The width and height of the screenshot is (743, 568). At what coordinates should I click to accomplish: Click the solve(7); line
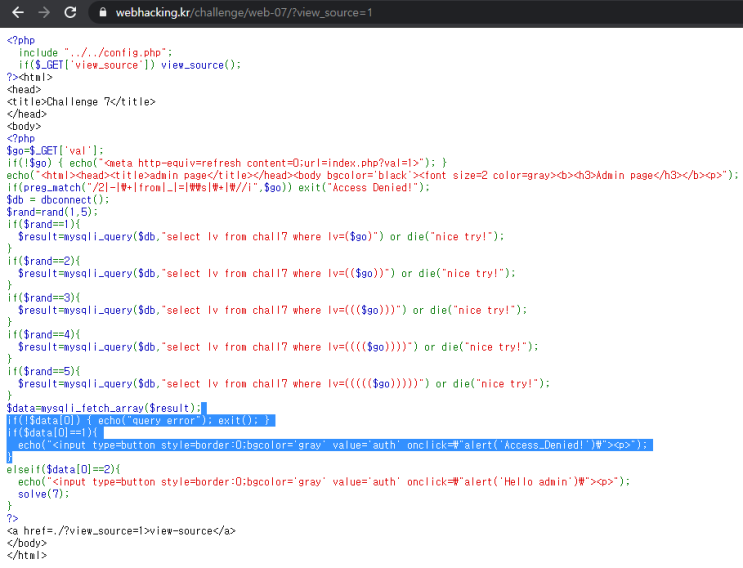pos(44,494)
